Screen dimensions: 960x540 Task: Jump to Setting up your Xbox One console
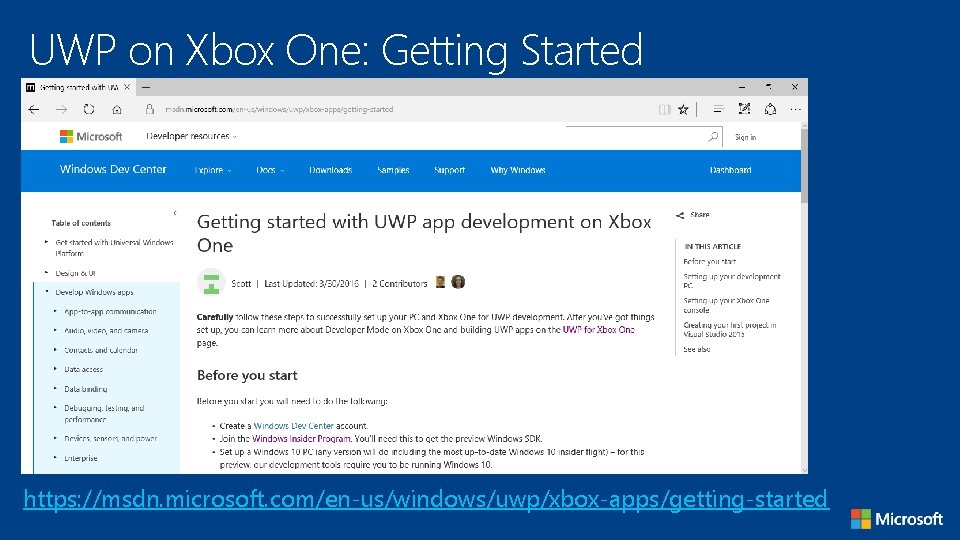(x=726, y=305)
